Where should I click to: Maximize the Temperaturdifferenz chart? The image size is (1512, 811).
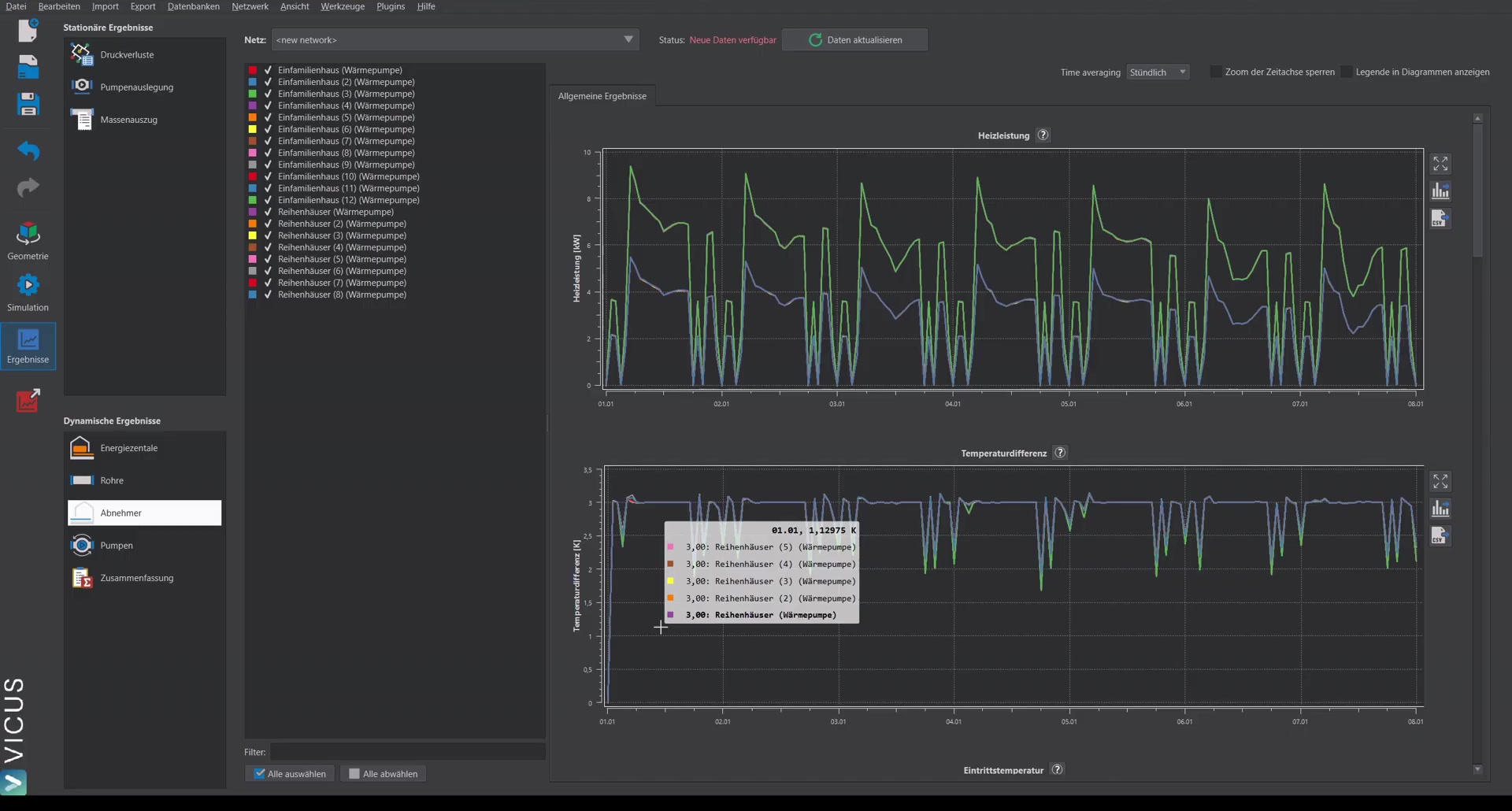(1440, 481)
